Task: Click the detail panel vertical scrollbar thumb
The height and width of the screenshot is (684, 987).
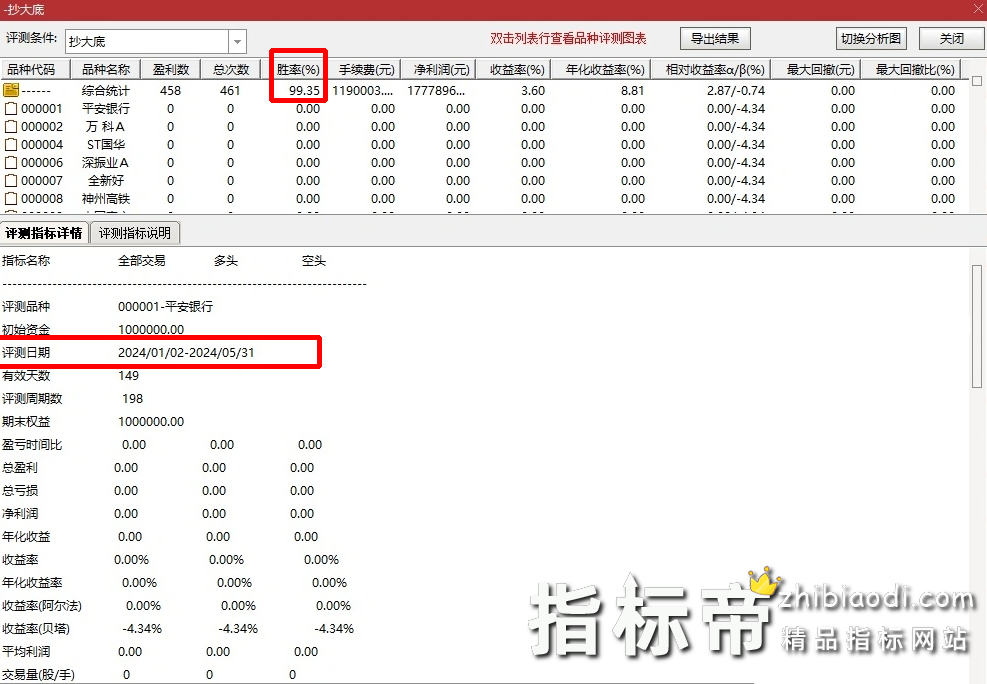Action: 977,327
